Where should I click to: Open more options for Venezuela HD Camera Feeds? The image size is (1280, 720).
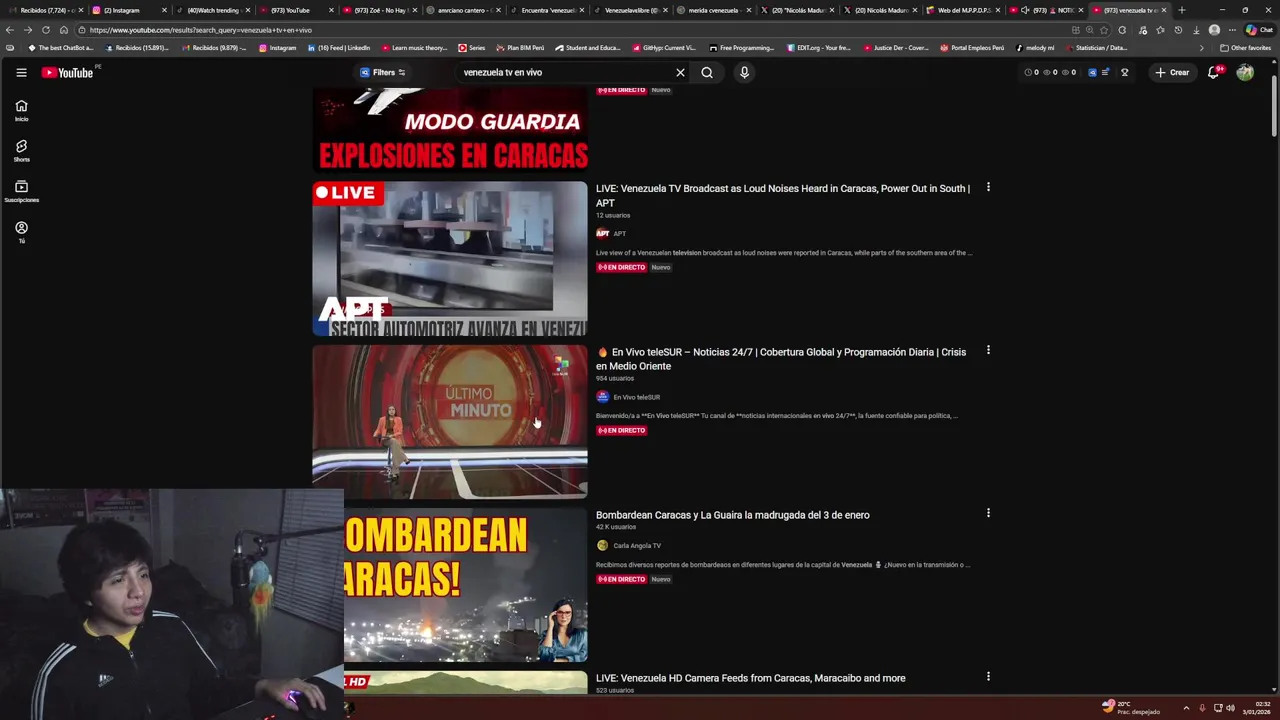(x=988, y=676)
